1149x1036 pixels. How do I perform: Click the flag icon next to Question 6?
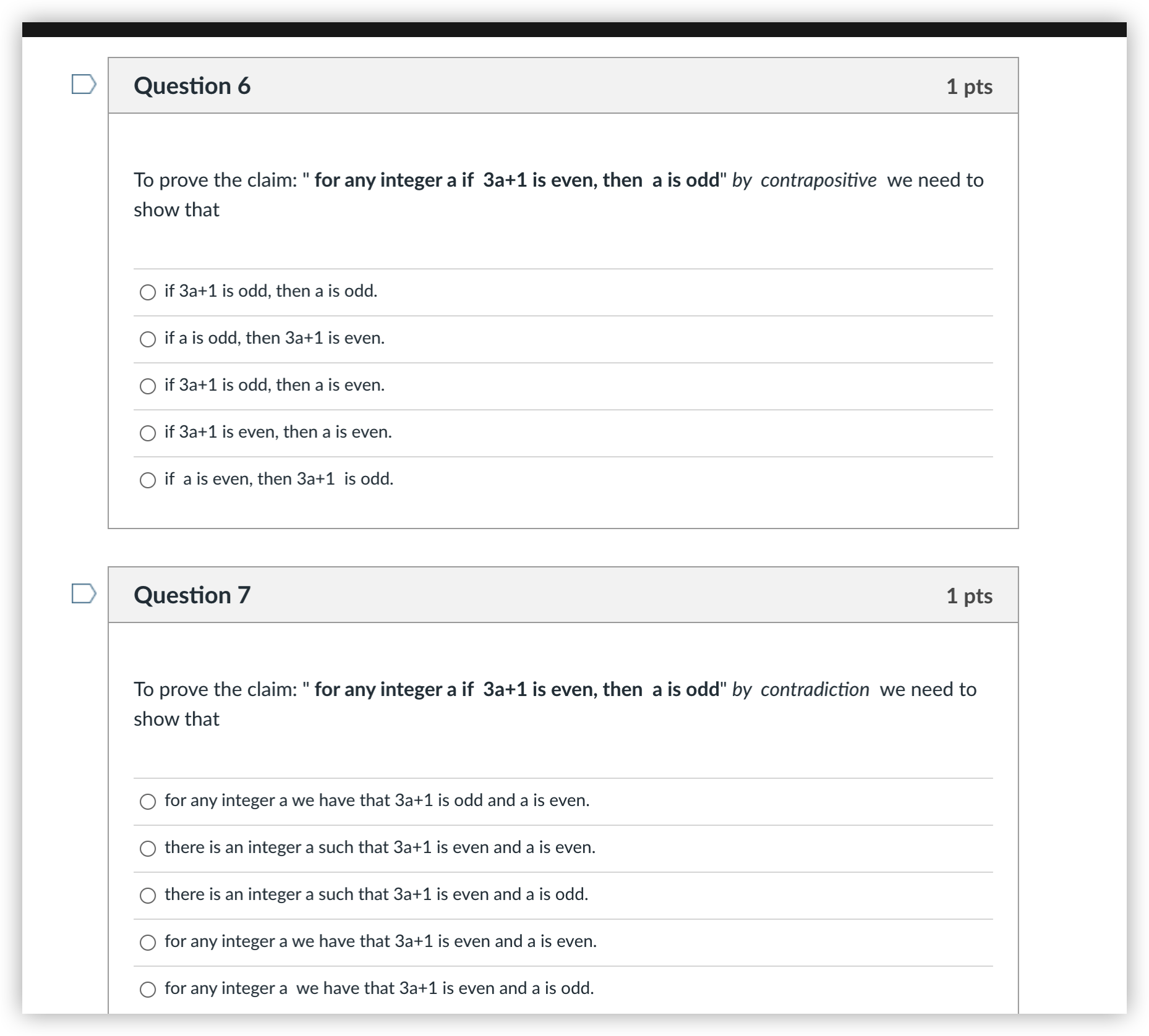[83, 85]
